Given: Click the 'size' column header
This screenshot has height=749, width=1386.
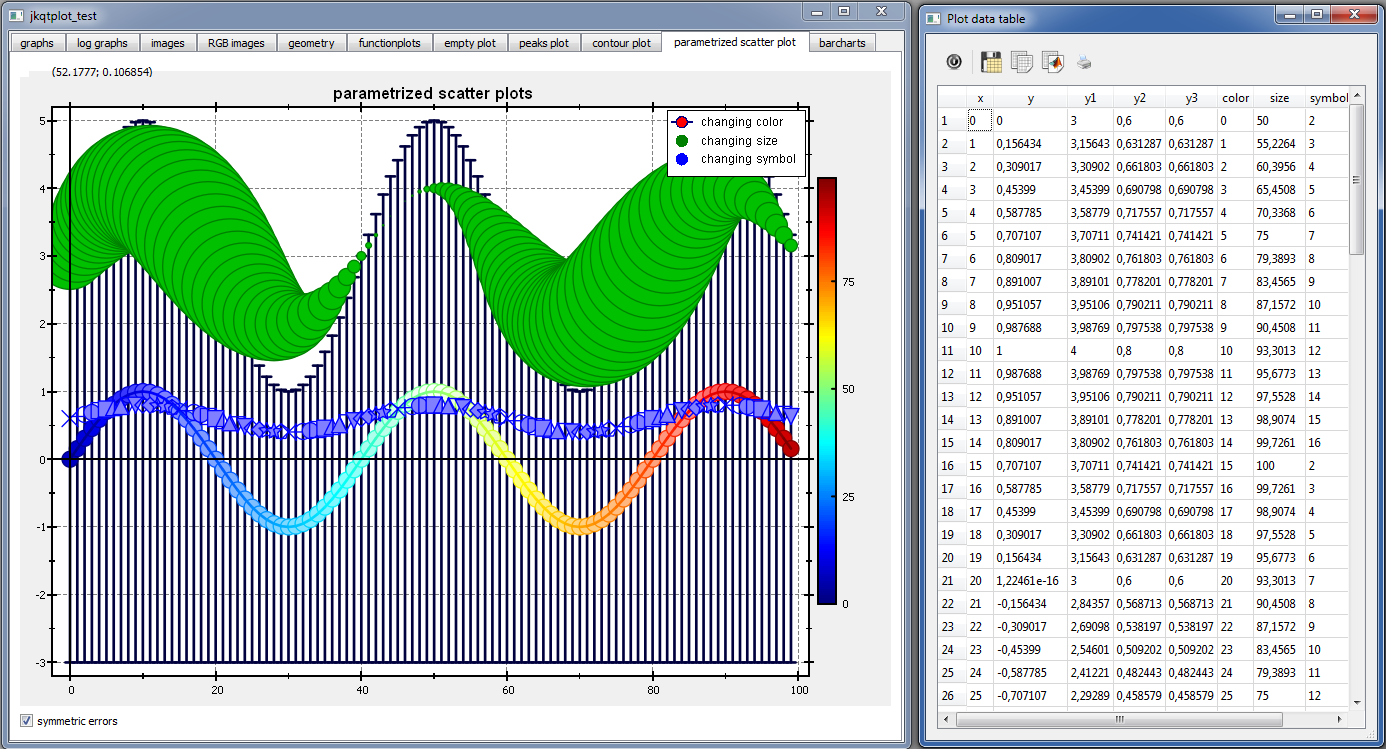Looking at the screenshot, I should point(1280,98).
